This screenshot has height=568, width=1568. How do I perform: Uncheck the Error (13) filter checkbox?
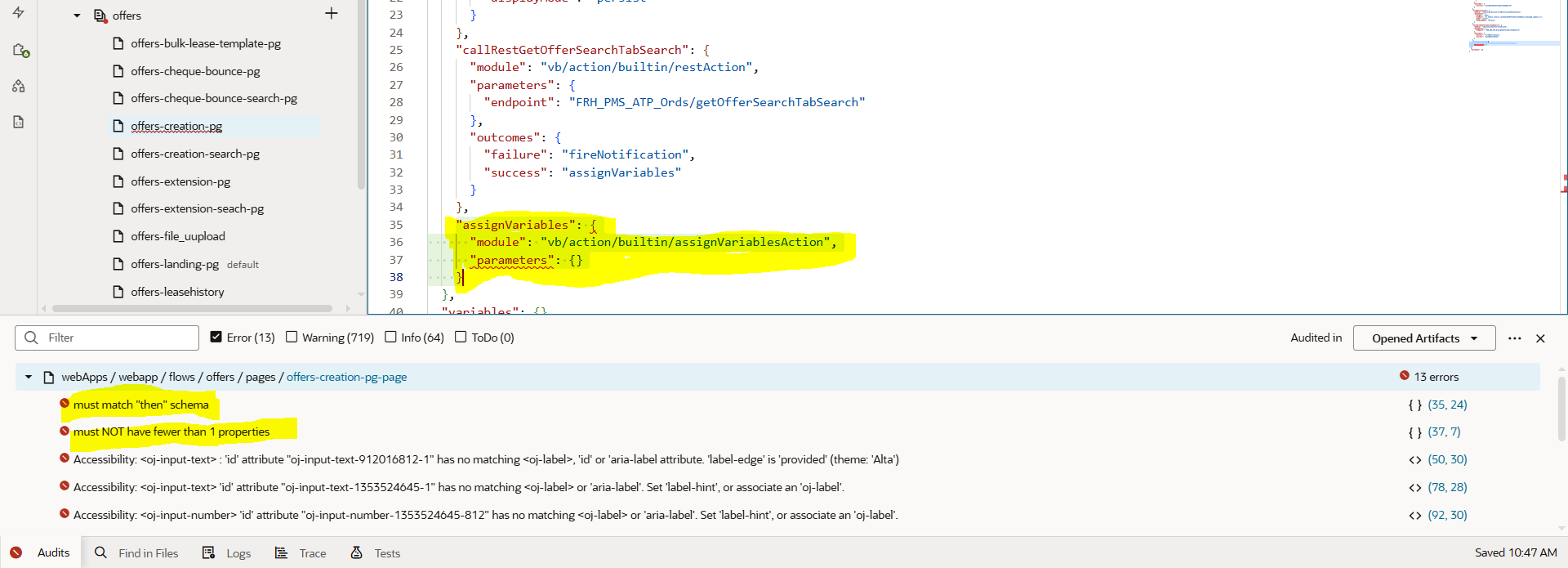click(x=216, y=337)
